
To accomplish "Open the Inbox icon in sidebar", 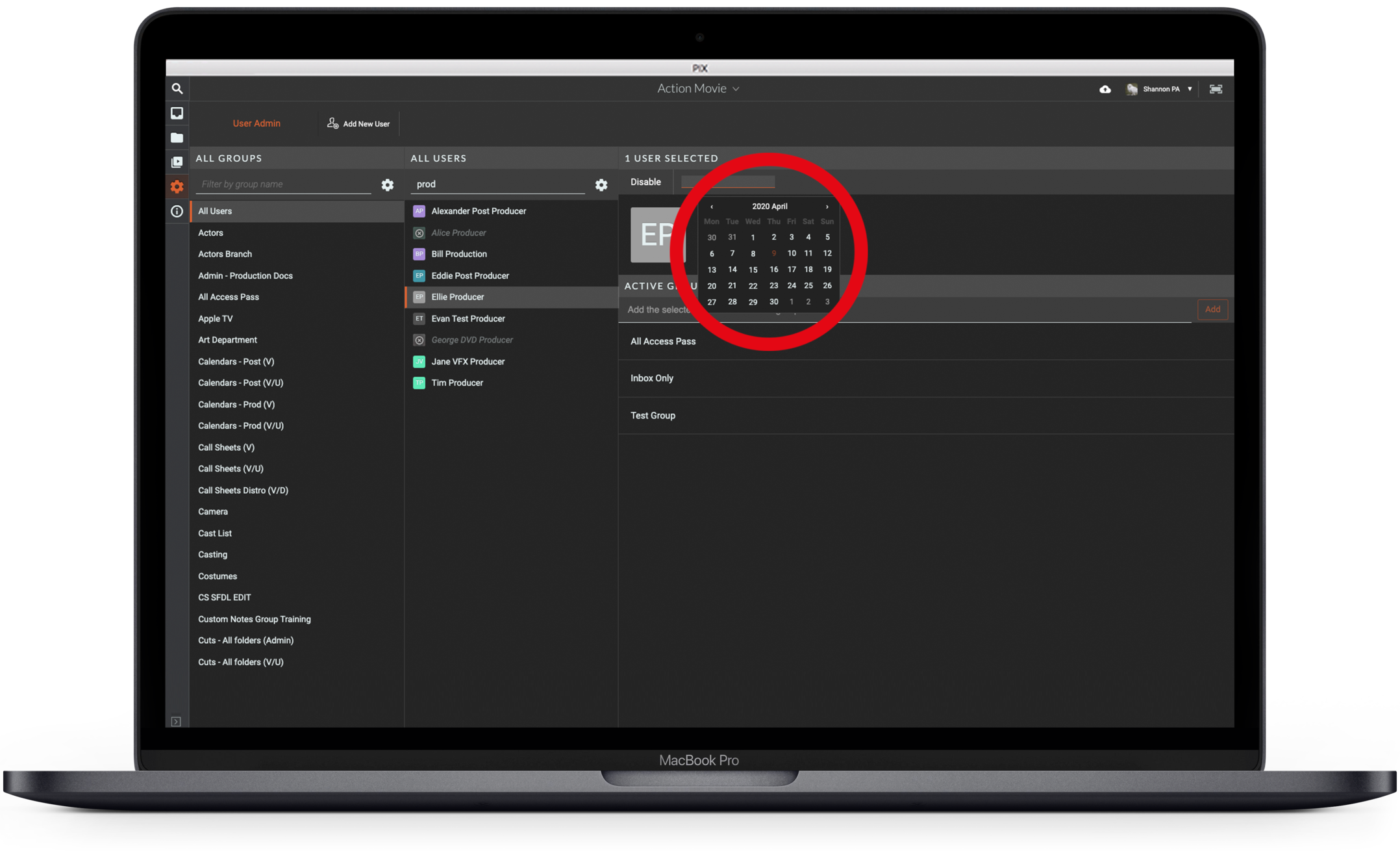I will (177, 113).
